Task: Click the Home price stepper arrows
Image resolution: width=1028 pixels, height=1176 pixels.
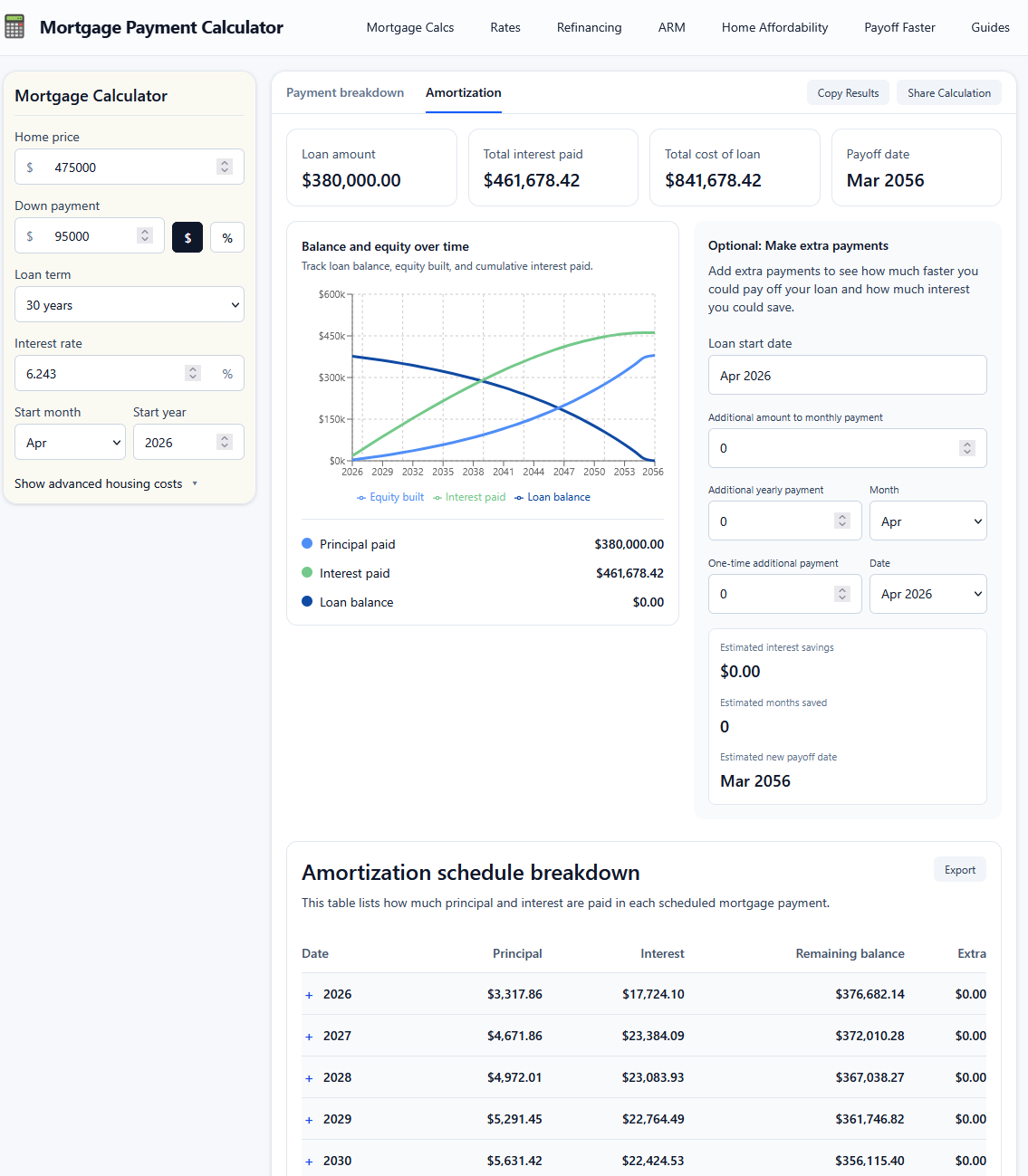Action: (x=225, y=167)
